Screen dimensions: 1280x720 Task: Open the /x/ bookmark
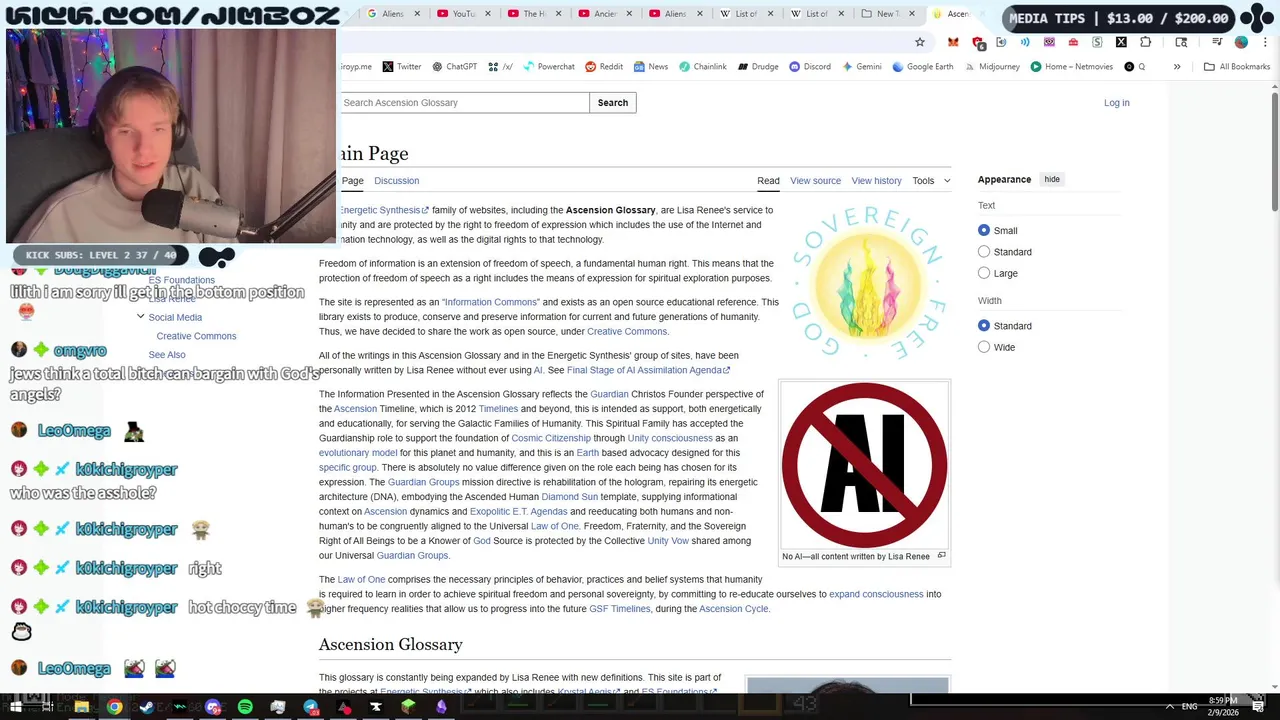pyautogui.click(x=501, y=67)
